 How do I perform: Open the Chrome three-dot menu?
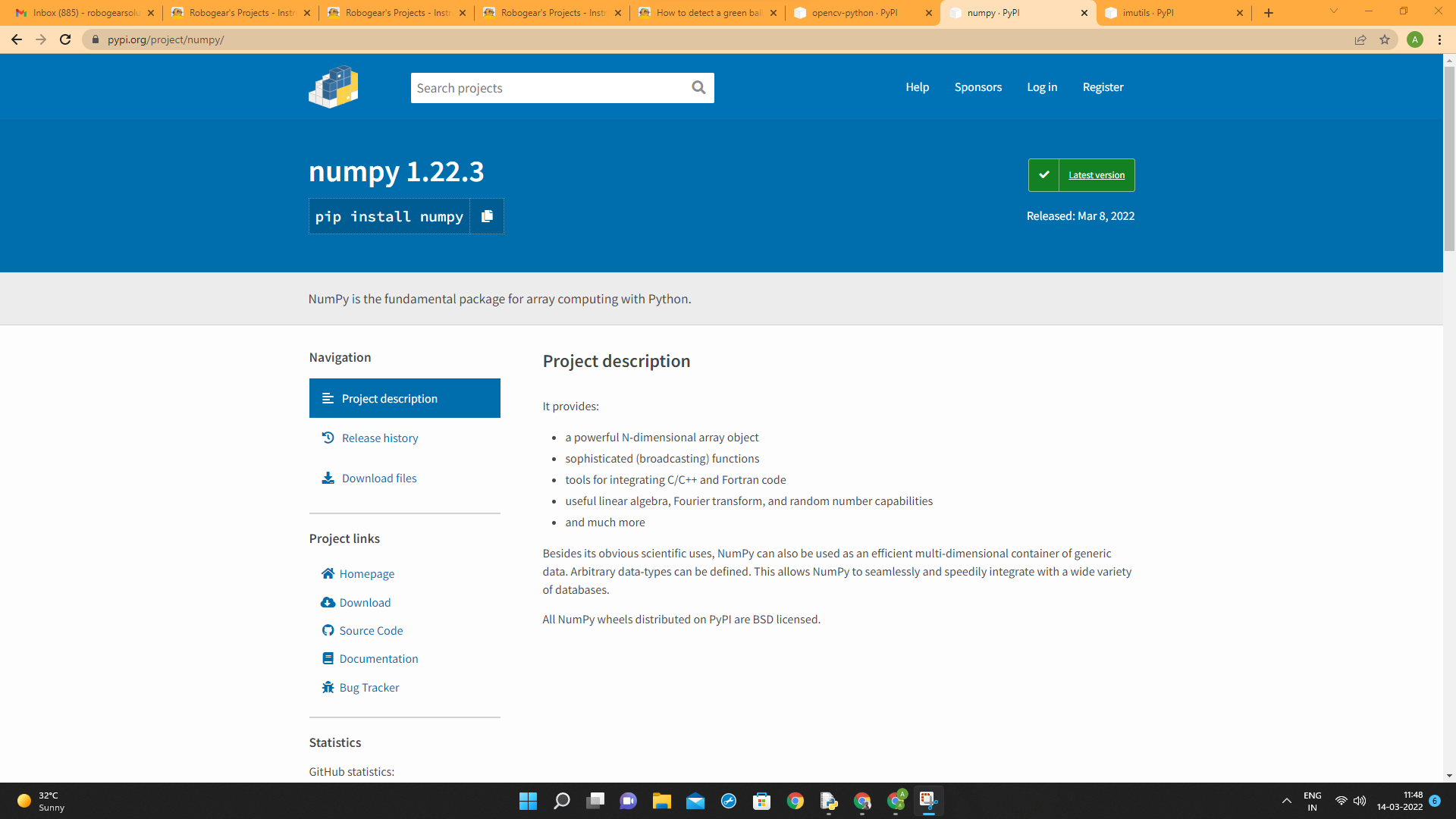(x=1439, y=39)
